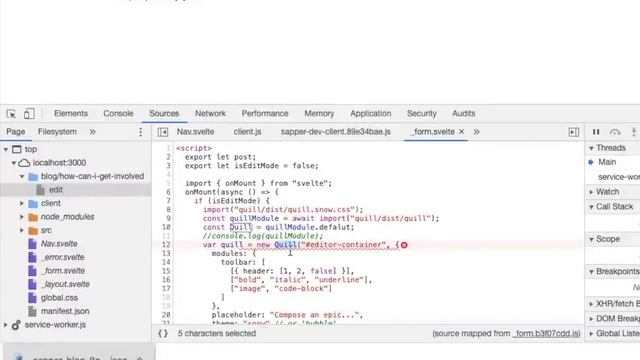Set a breakpoint on line number 10
640x360 pixels.
click(166, 227)
